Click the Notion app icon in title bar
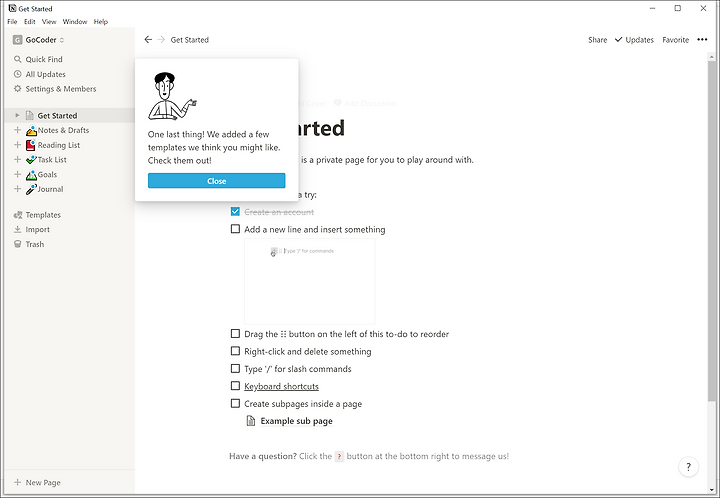 pyautogui.click(x=12, y=8)
